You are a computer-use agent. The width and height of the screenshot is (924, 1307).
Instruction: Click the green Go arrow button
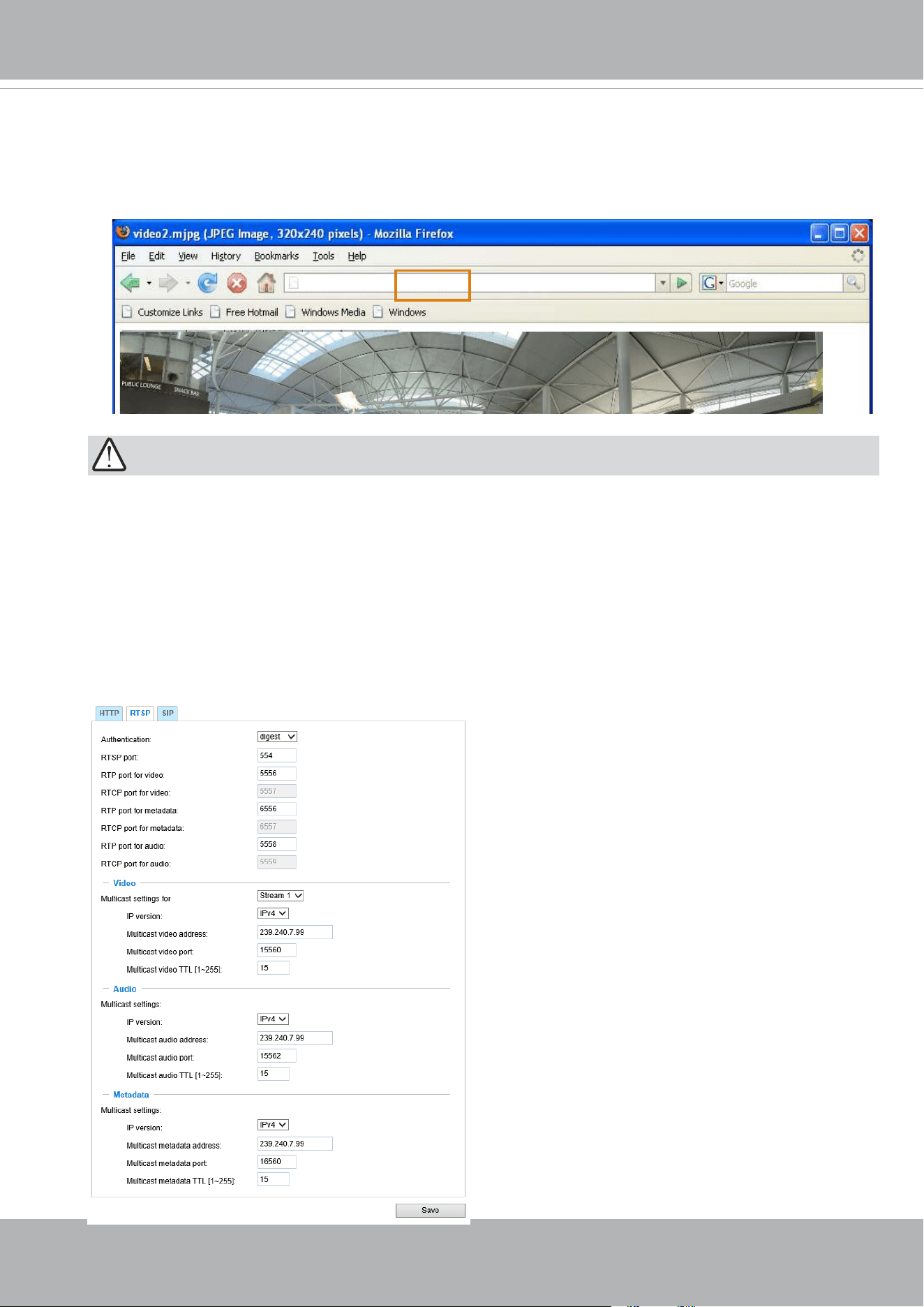(x=682, y=283)
